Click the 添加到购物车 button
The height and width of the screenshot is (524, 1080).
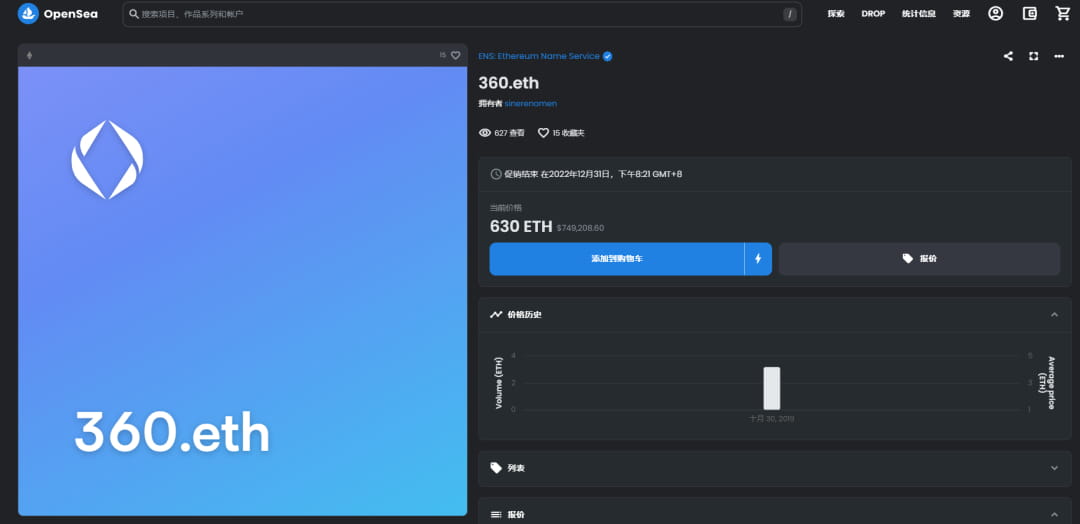click(617, 259)
